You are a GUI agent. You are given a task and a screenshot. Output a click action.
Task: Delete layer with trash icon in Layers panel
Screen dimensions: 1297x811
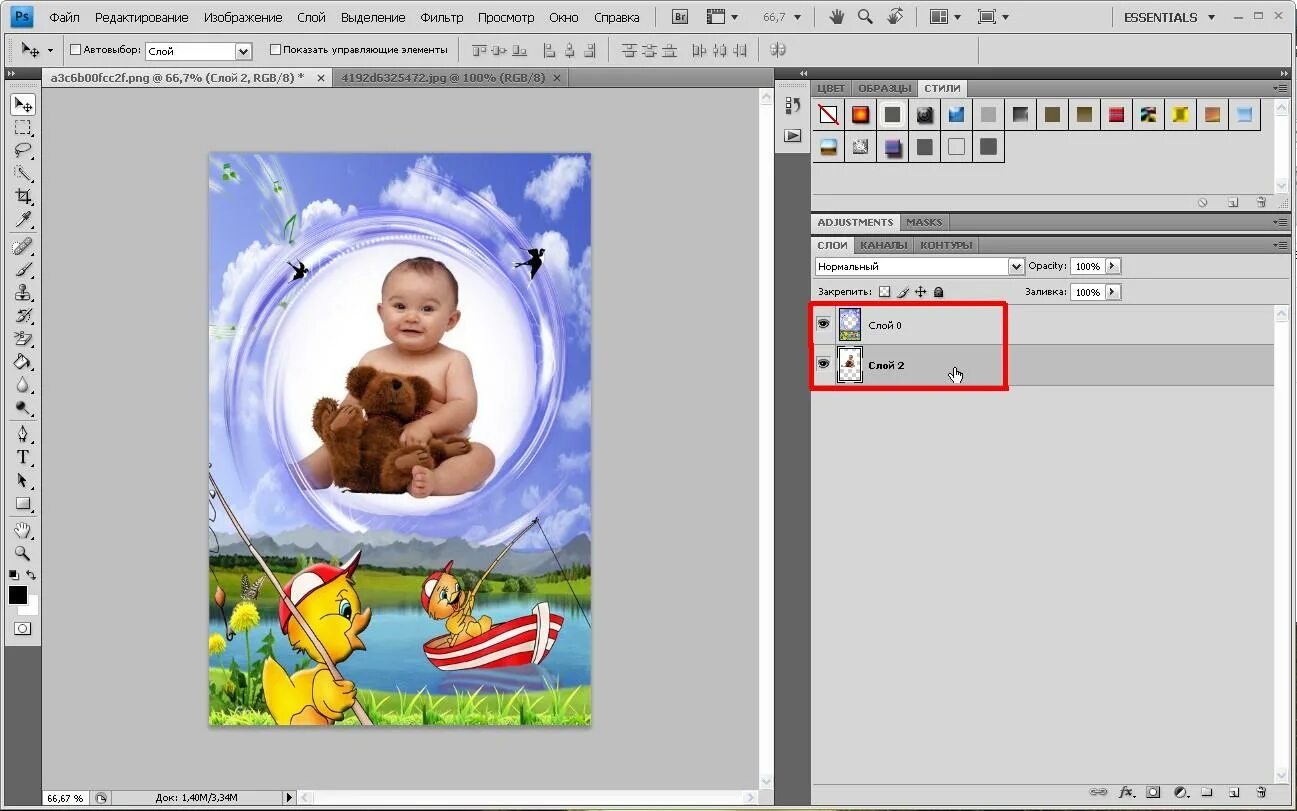point(1260,792)
